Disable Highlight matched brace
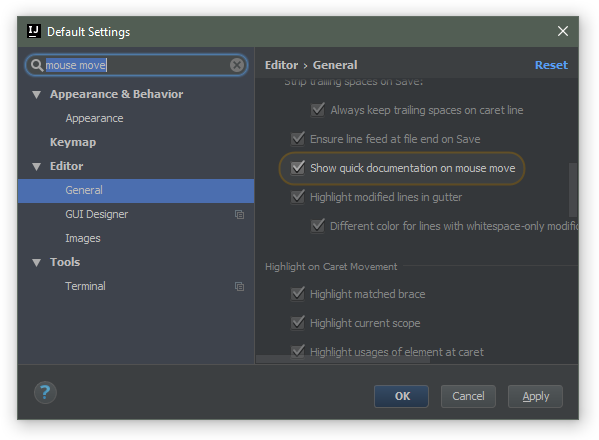The width and height of the screenshot is (599, 440). coord(298,294)
